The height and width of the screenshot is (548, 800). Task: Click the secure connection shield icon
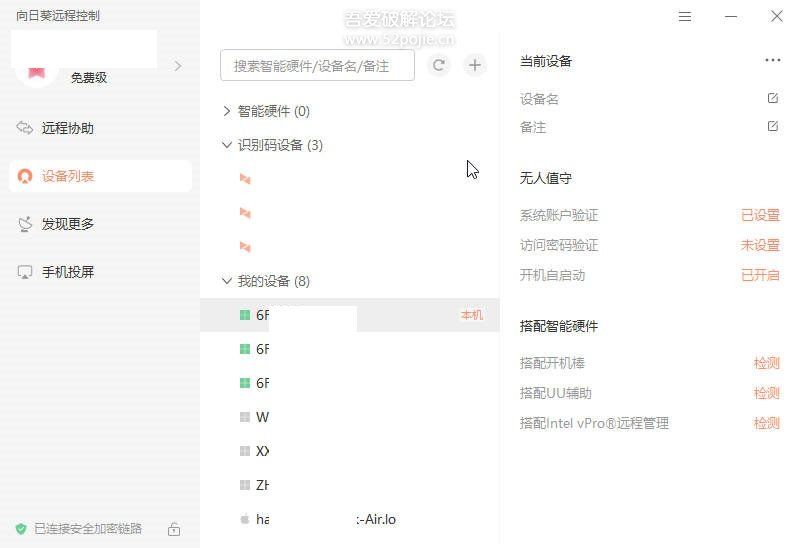[x=21, y=529]
